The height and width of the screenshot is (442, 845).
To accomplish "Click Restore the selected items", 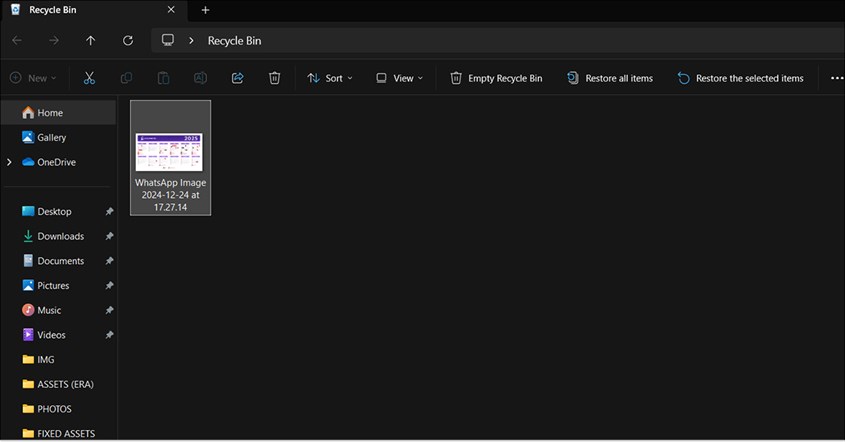I will coord(740,78).
